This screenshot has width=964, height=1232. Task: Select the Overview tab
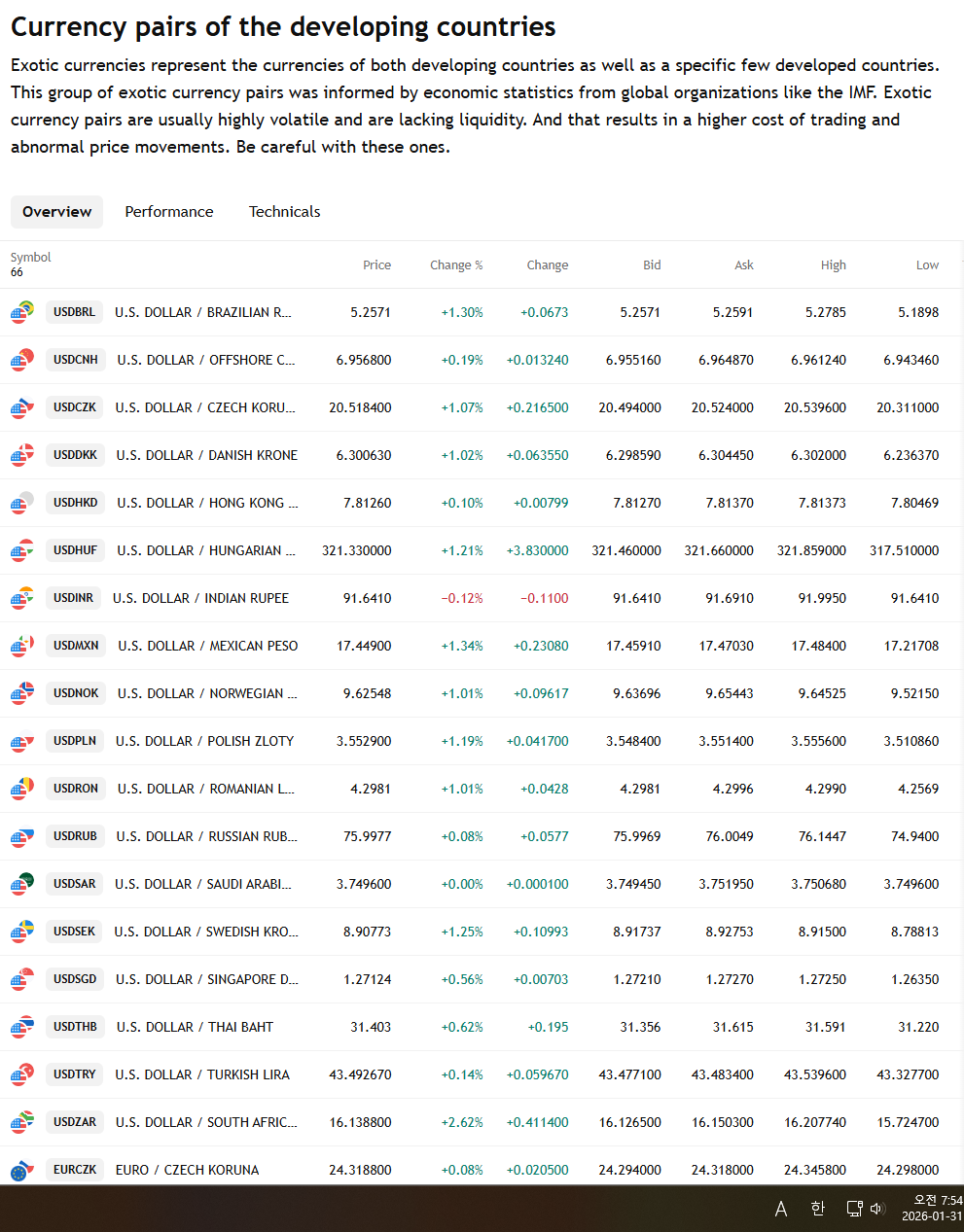pyautogui.click(x=57, y=212)
